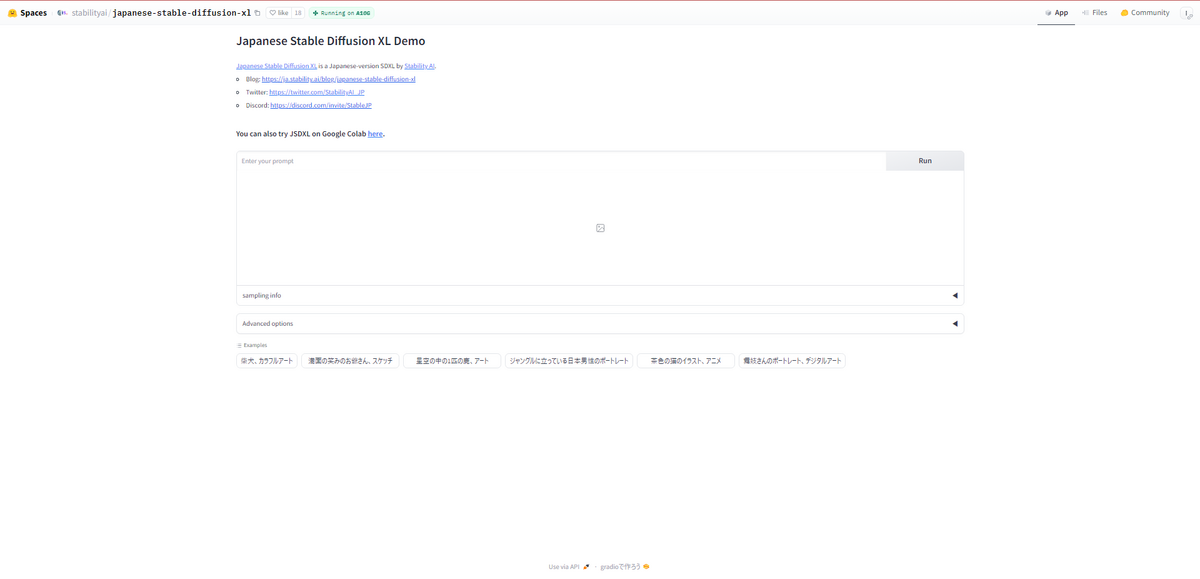This screenshot has height=579, width=1200.
Task: Open the Stability AI link
Action: (419, 66)
